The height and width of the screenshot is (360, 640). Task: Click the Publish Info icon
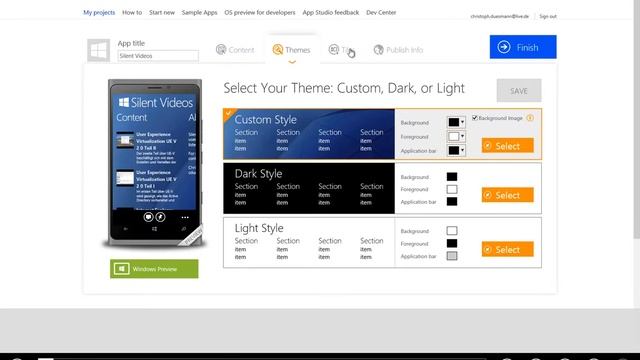point(378,50)
